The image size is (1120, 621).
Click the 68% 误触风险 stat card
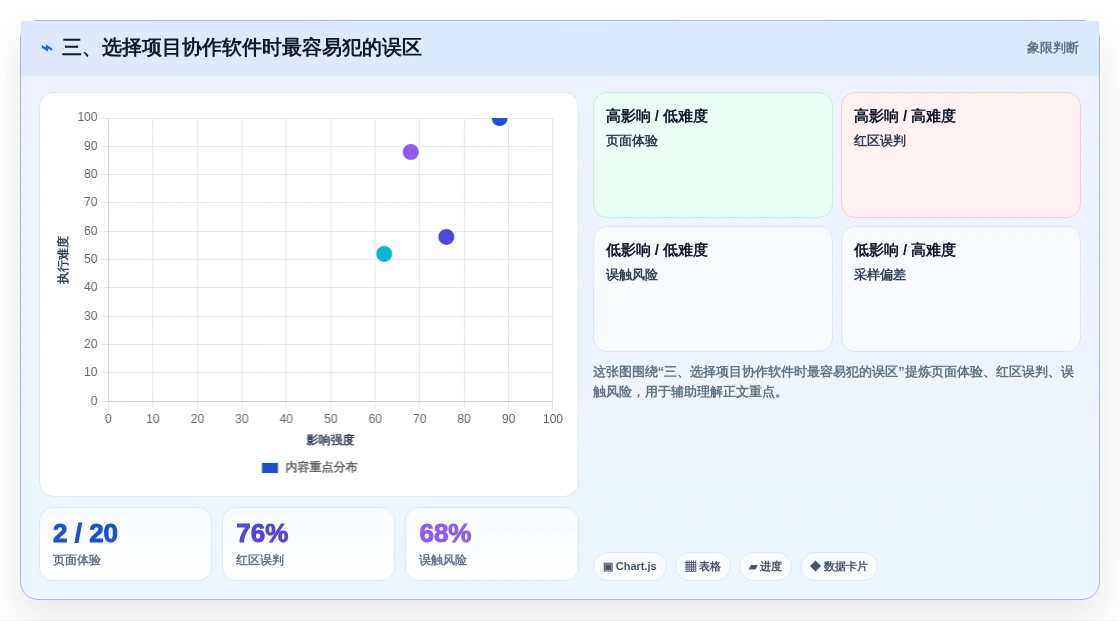491,544
